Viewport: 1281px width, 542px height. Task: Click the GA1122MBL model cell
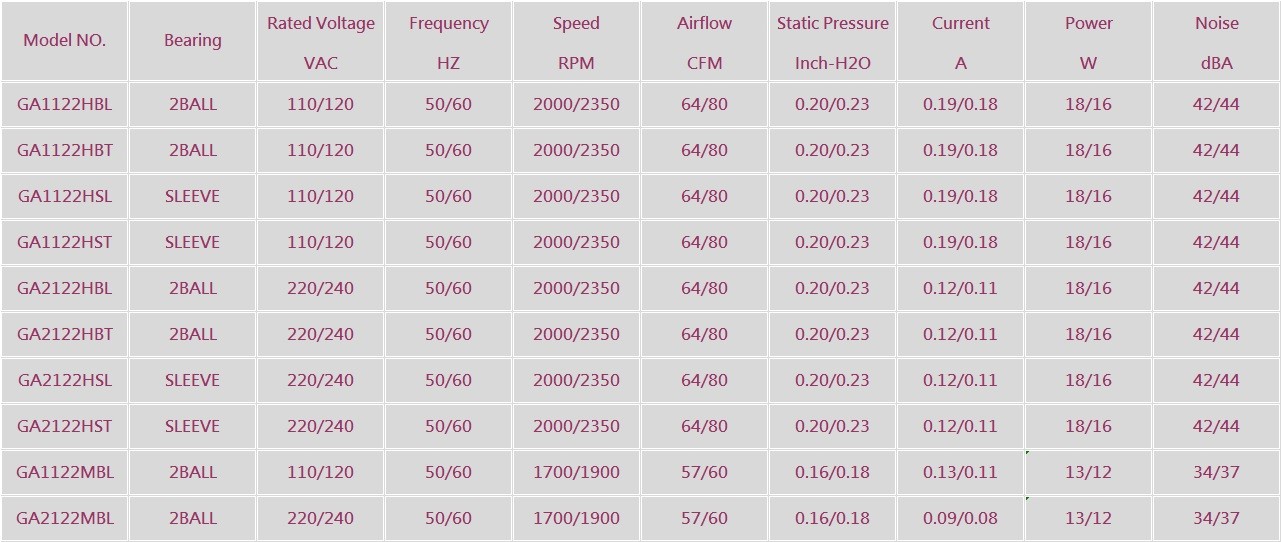tap(65, 472)
